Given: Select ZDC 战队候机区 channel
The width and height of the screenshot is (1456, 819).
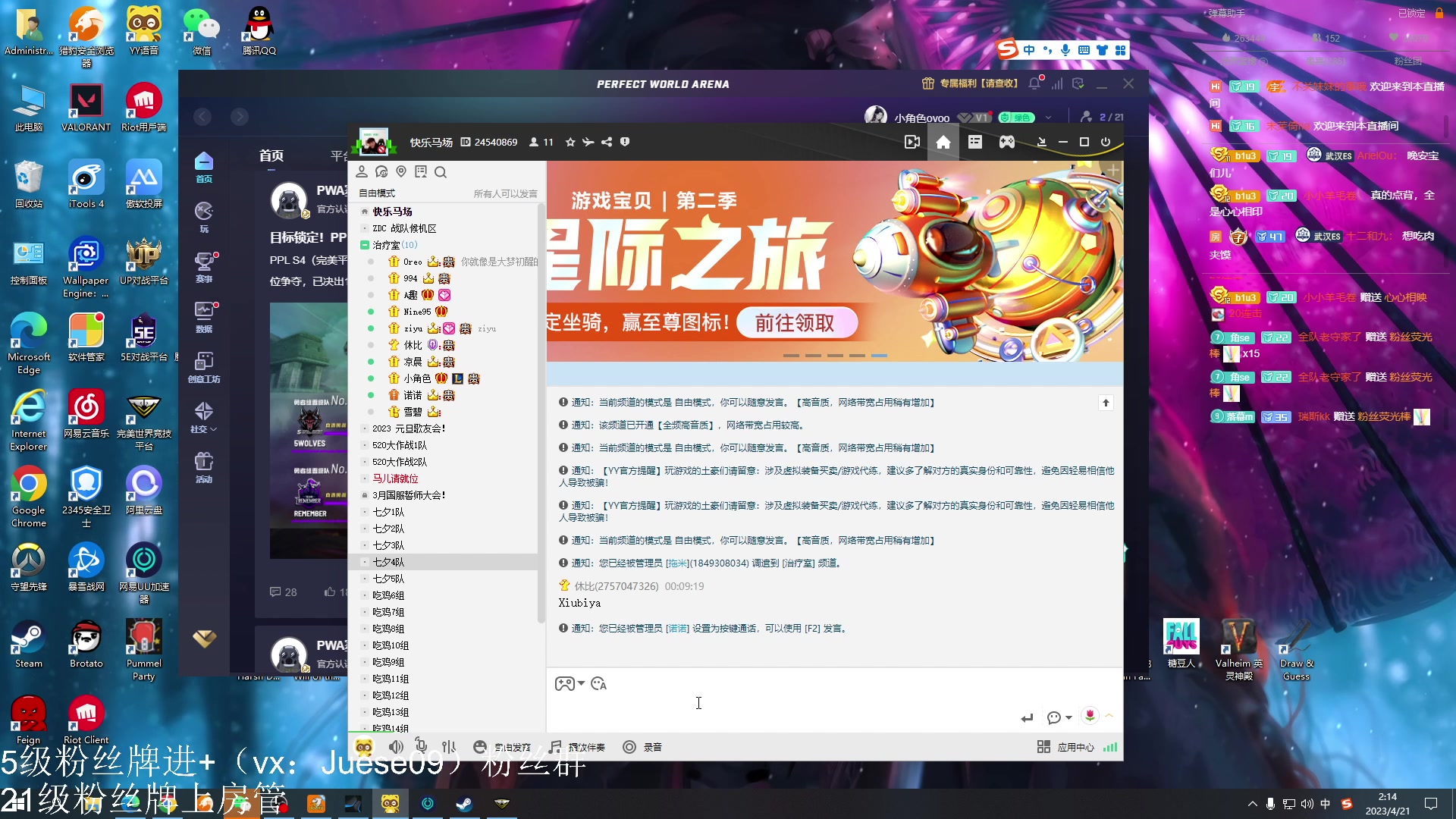Looking at the screenshot, I should pyautogui.click(x=404, y=228).
